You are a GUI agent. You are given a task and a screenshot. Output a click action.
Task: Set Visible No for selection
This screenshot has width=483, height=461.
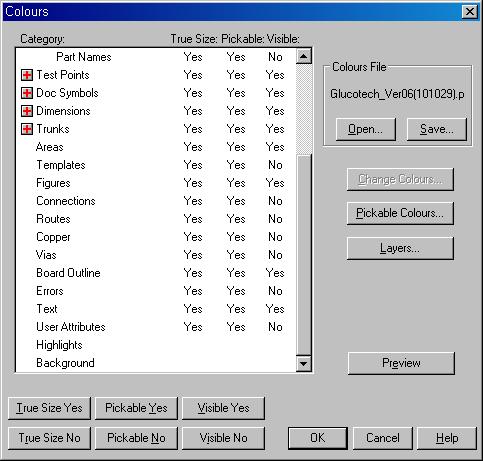pyautogui.click(x=223, y=438)
